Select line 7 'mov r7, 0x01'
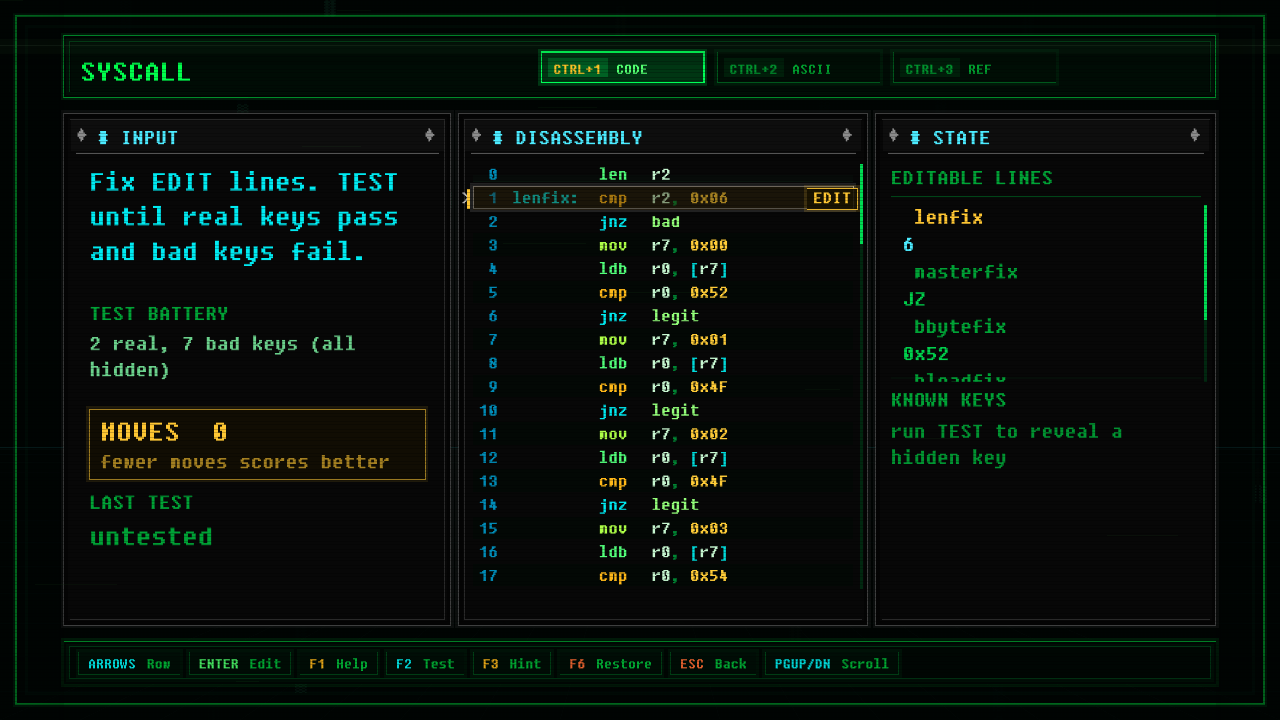The image size is (1280, 720). (665, 340)
